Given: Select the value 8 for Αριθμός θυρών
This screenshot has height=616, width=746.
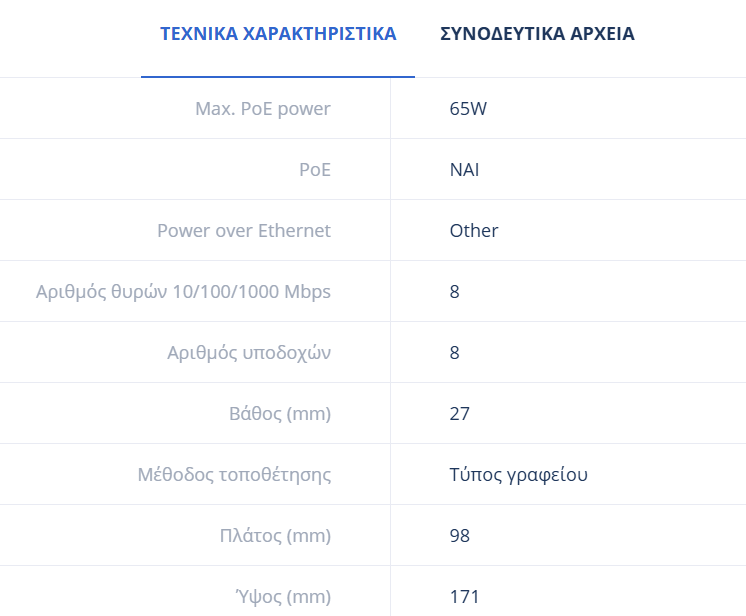Looking at the screenshot, I should [x=455, y=292].
